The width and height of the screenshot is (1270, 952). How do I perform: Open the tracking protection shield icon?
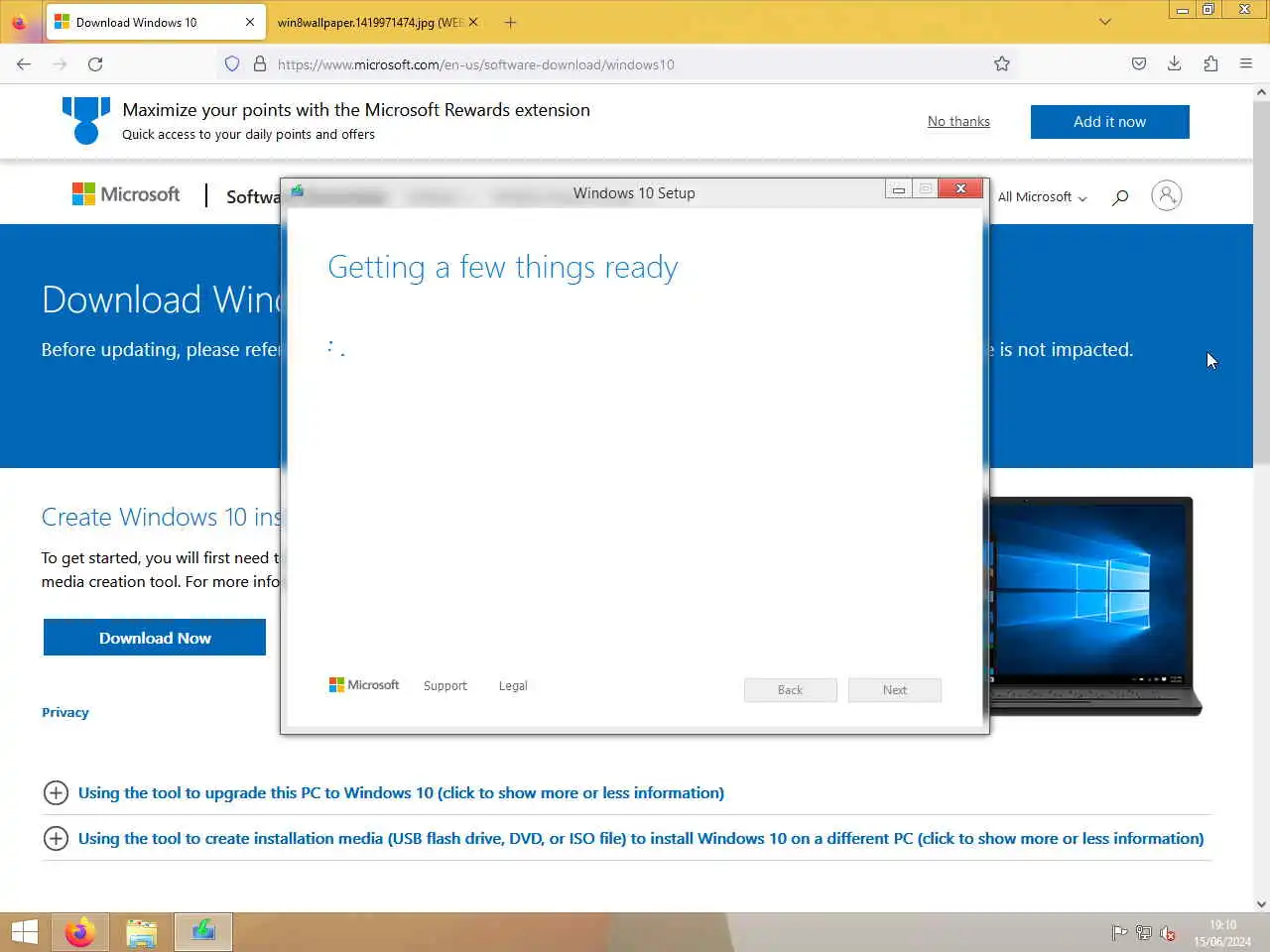click(x=232, y=64)
